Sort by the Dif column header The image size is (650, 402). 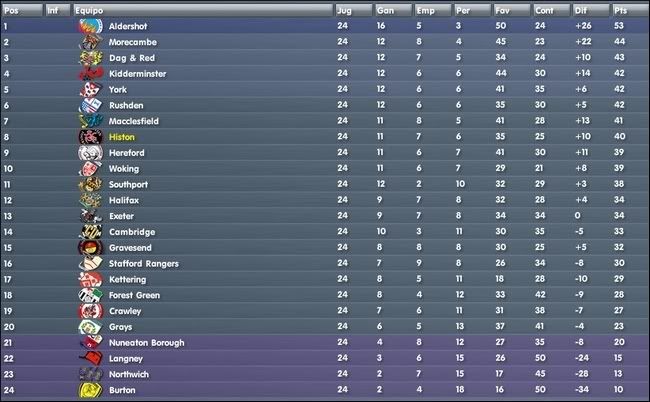pos(591,10)
